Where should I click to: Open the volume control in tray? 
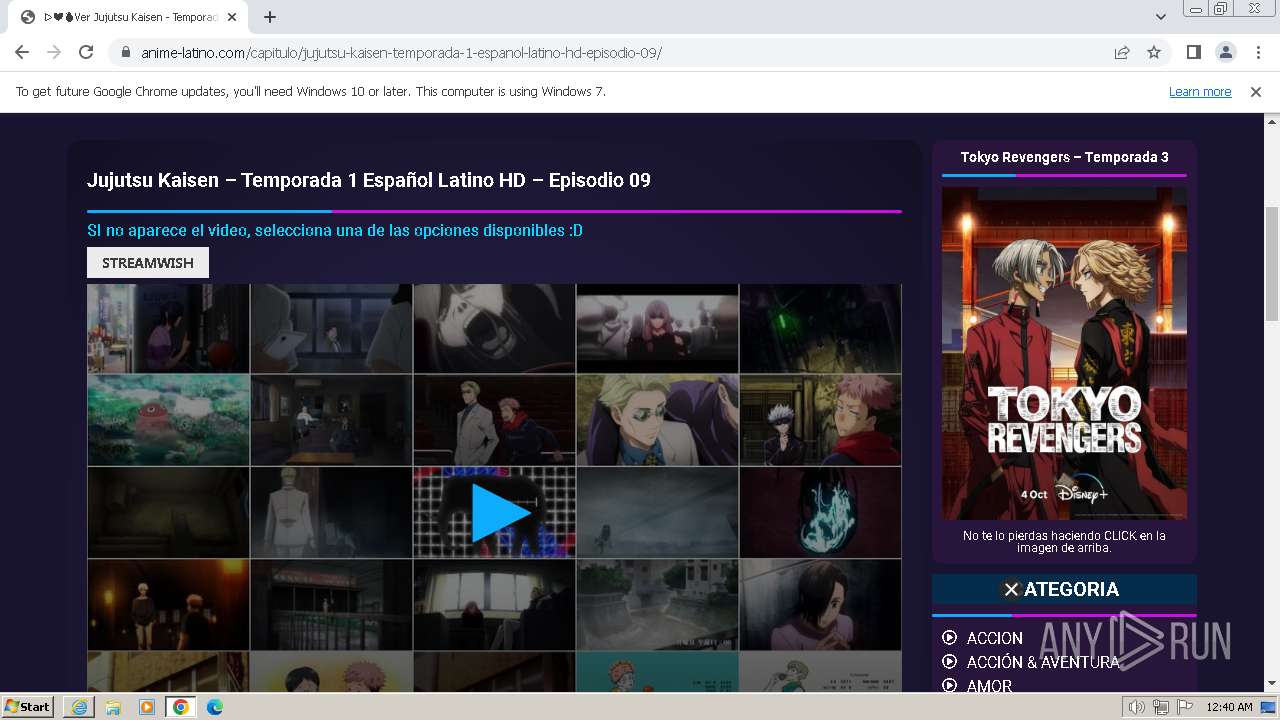(1136, 707)
